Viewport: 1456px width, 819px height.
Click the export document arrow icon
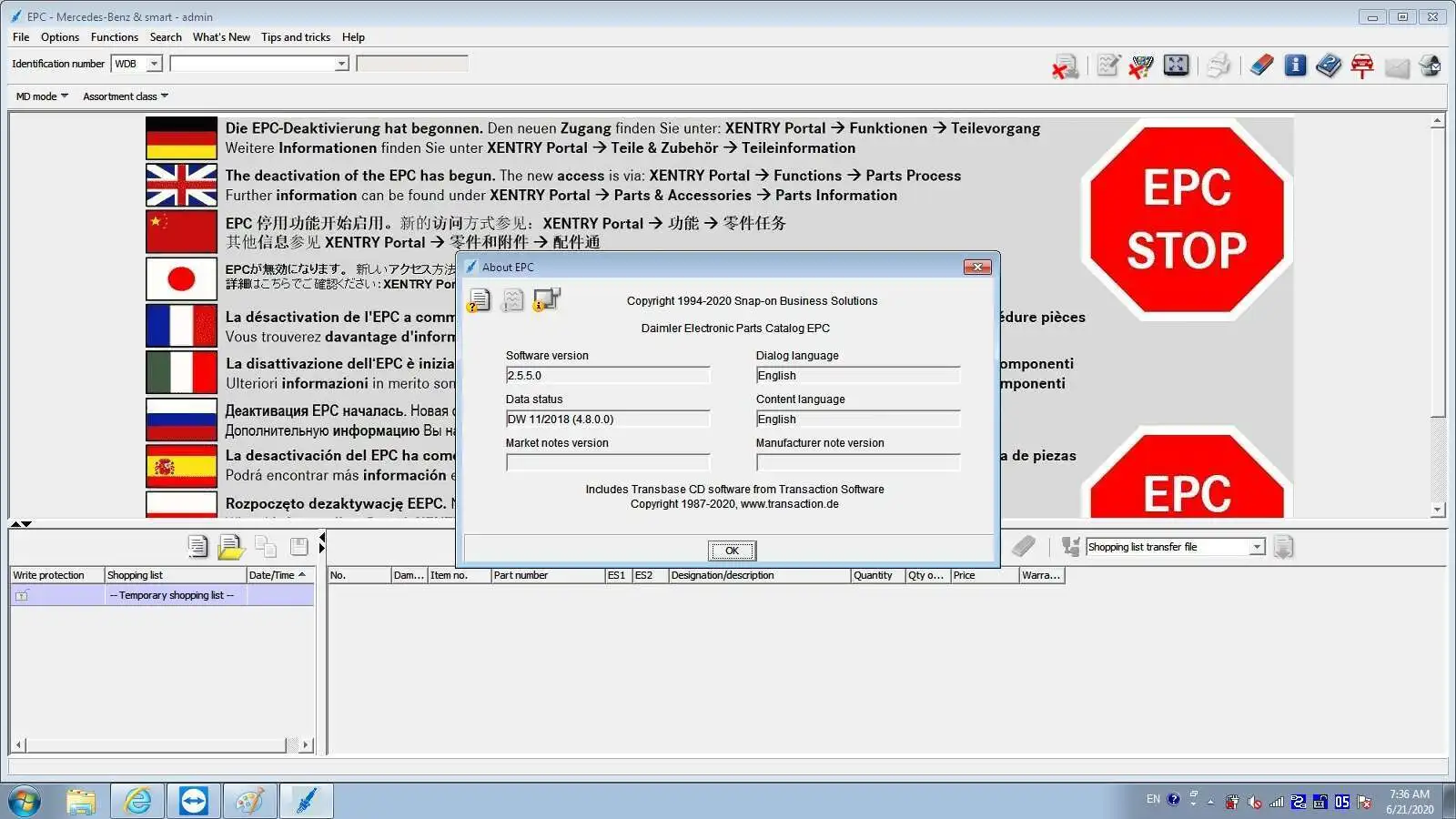click(1283, 547)
